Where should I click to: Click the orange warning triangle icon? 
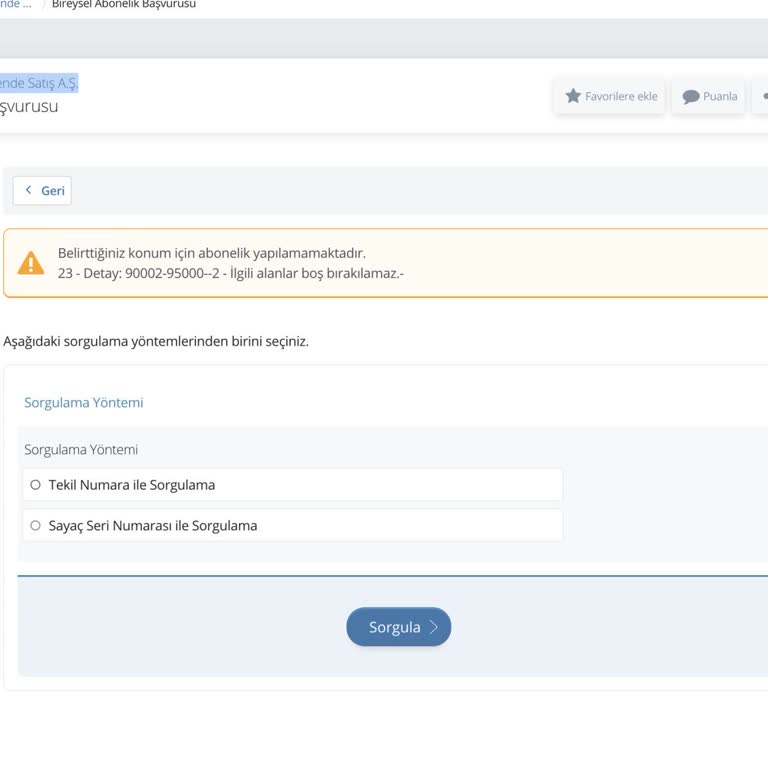point(31,263)
